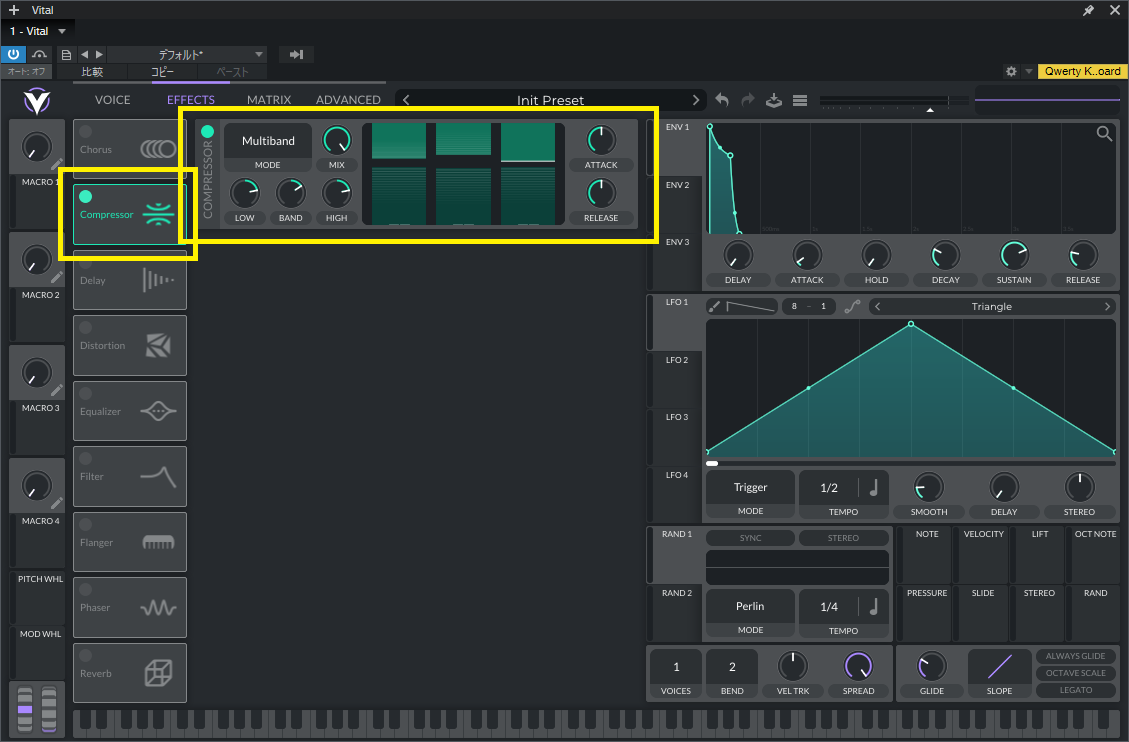Click the automation headphone icon in host bar
1129x742 pixels.
[40, 54]
